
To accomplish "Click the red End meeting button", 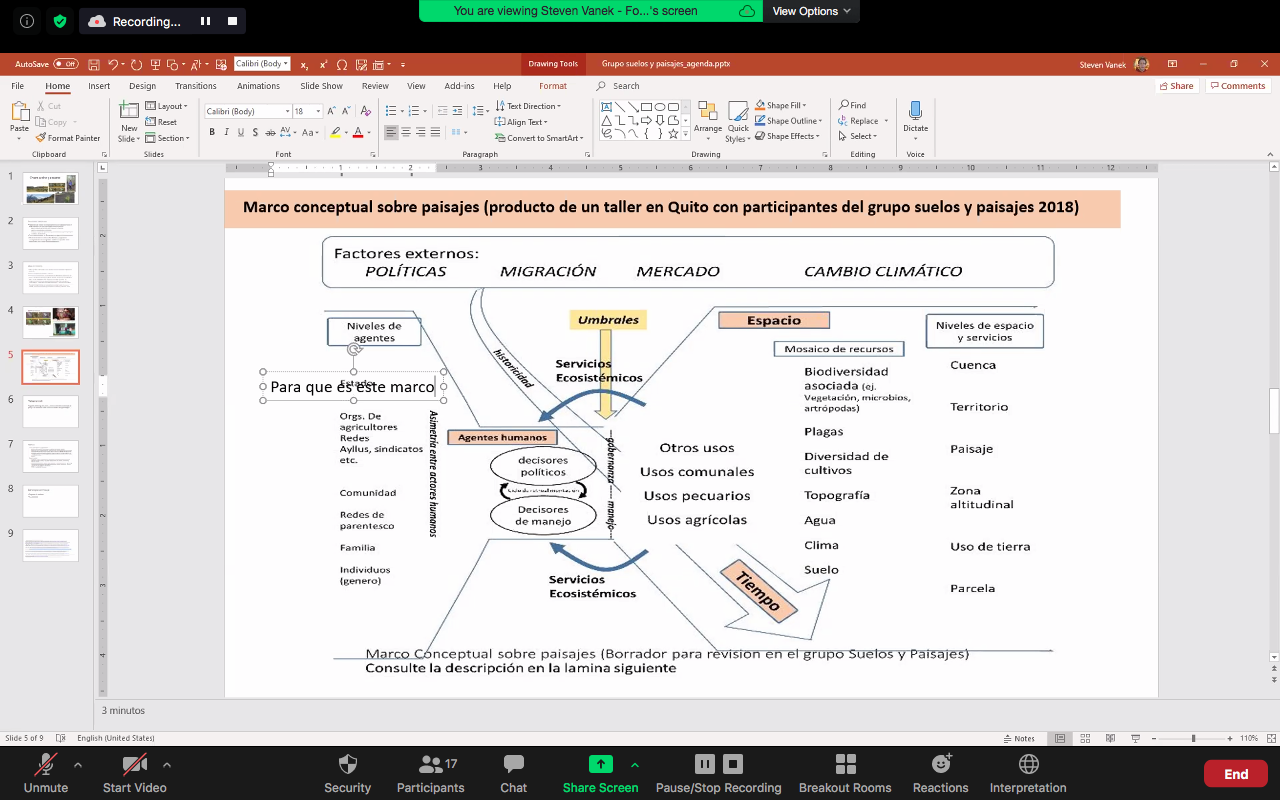I will tap(1235, 773).
